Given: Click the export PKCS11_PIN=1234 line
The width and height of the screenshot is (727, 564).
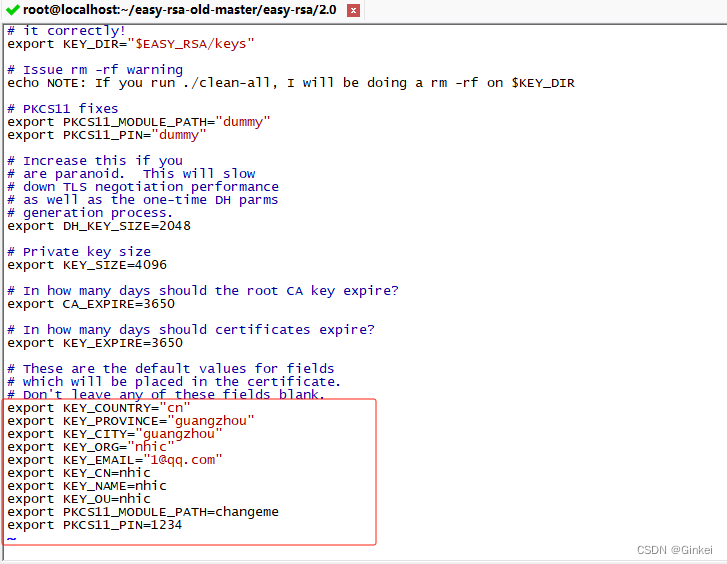Looking at the screenshot, I should point(95,525).
